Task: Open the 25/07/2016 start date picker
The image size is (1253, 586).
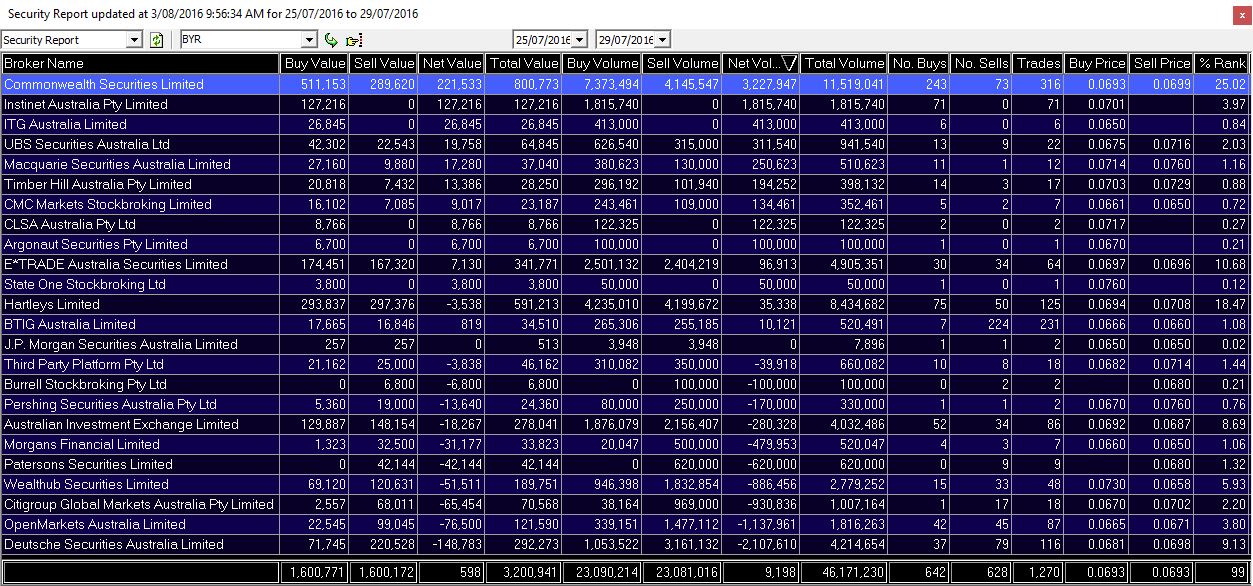Action: (x=579, y=40)
